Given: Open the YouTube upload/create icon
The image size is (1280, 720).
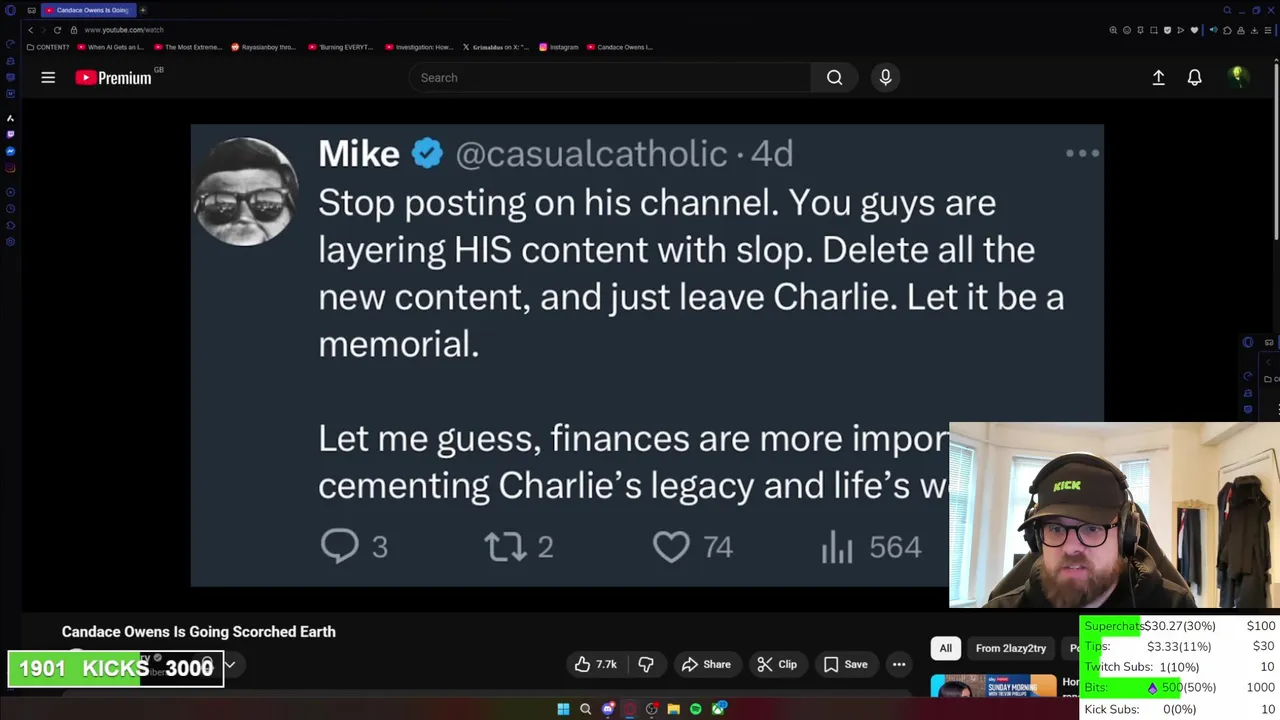Looking at the screenshot, I should point(1158,77).
